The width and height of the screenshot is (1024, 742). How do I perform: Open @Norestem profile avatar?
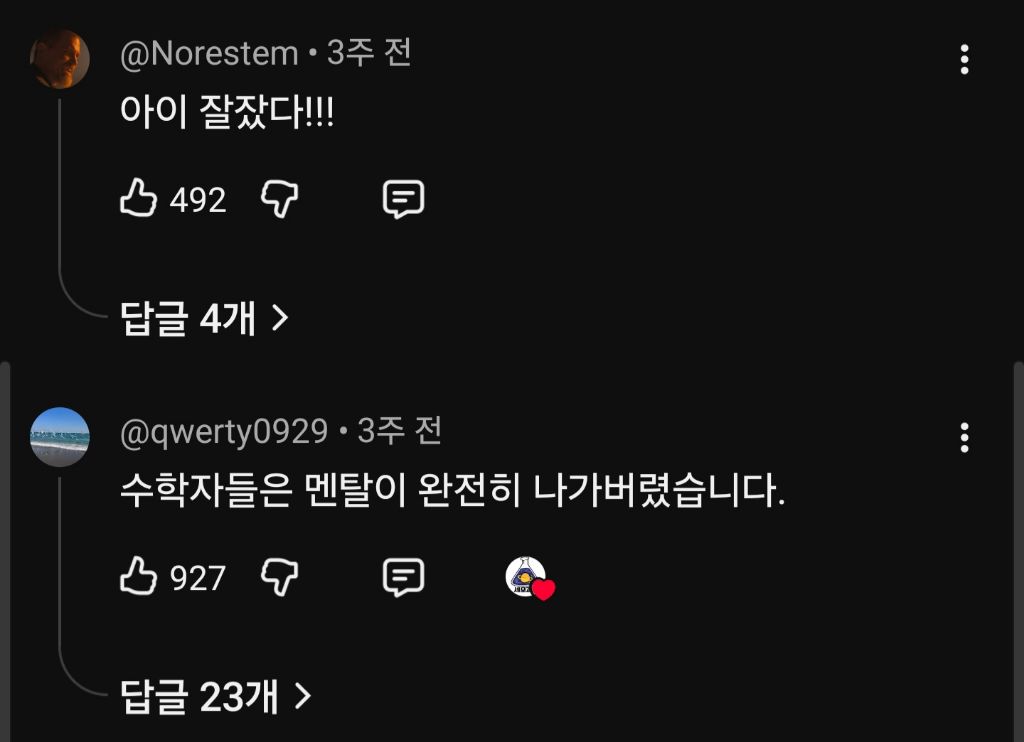tap(60, 59)
